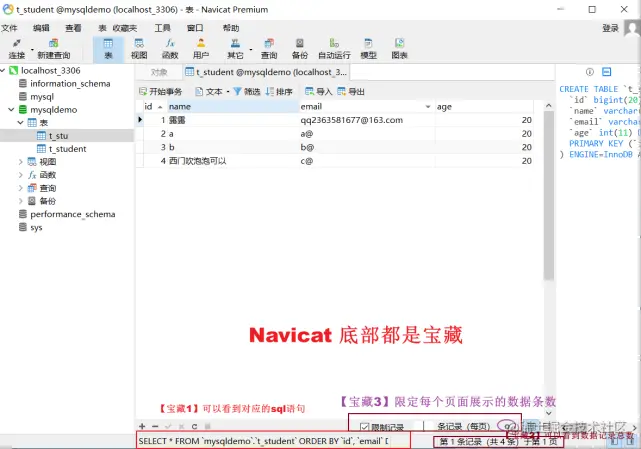Collapse the 表 tables tree node
This screenshot has width=641, height=449.
click(x=20, y=123)
